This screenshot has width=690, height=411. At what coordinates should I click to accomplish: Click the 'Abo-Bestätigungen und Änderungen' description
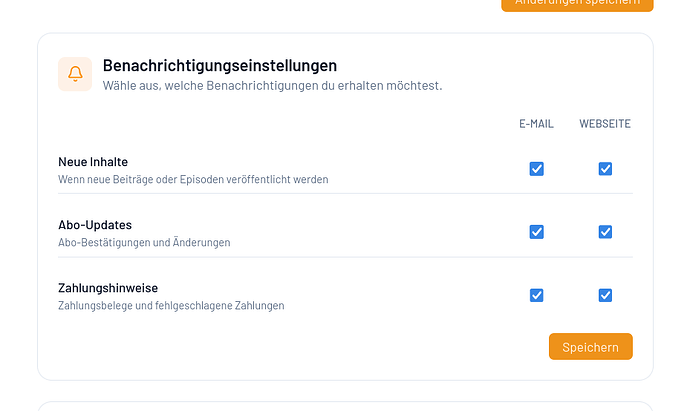tap(144, 242)
